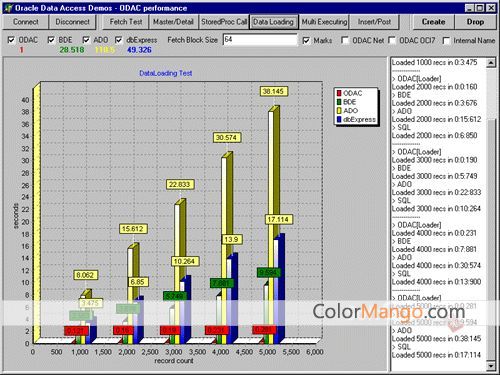Viewport: 500px width, 375px height.
Task: Select the Multi Executing tab
Action: coord(324,22)
